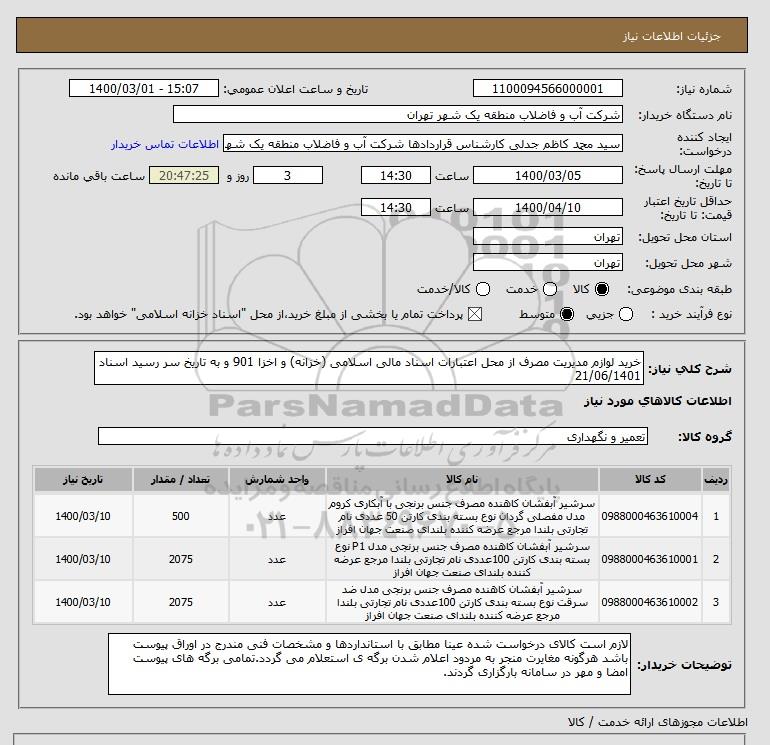The height and width of the screenshot is (745, 770).
Task: Select the جزیی purchase process radio
Action: (x=626, y=314)
